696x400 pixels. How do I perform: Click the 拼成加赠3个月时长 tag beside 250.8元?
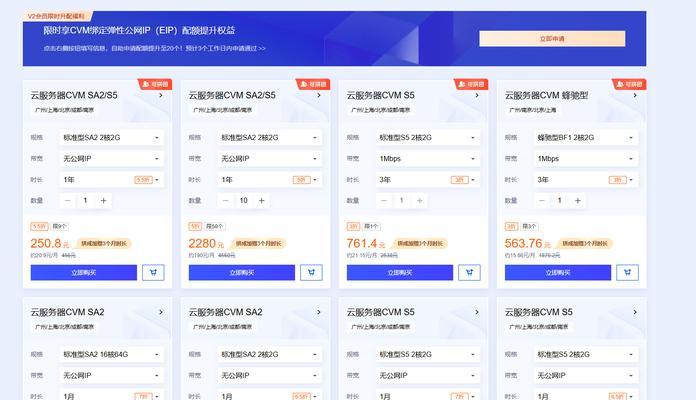tap(103, 243)
